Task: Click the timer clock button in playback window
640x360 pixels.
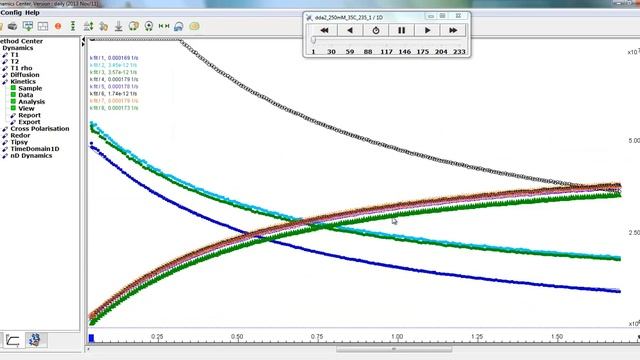Action: click(x=376, y=30)
